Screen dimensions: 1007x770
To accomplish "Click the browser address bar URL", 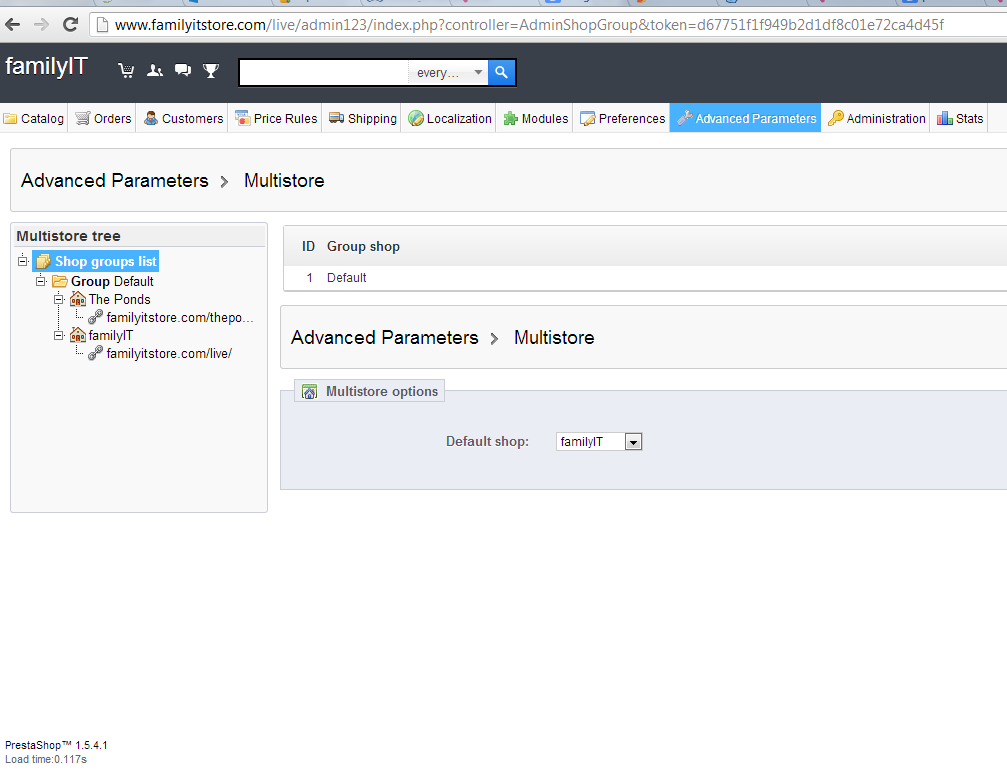I will tap(529, 25).
